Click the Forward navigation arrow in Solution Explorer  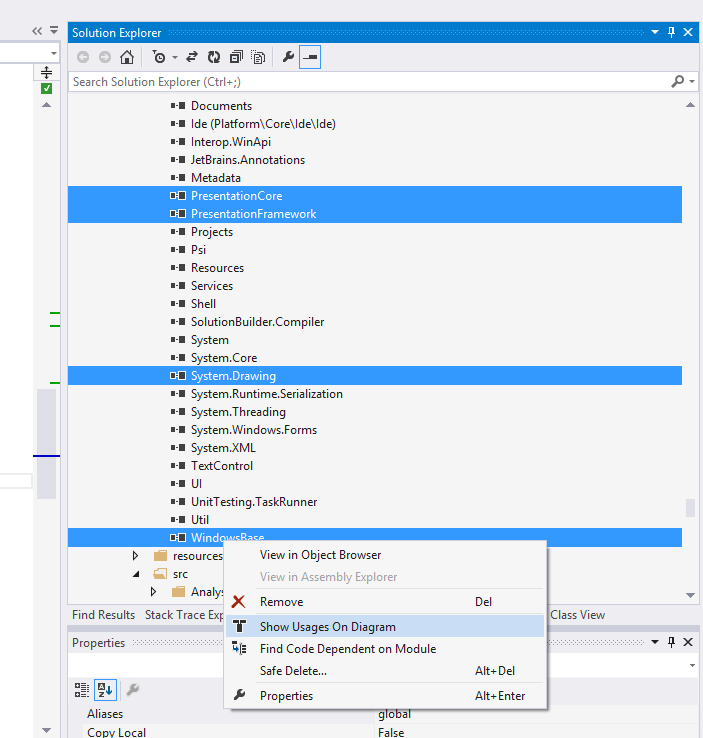click(104, 57)
